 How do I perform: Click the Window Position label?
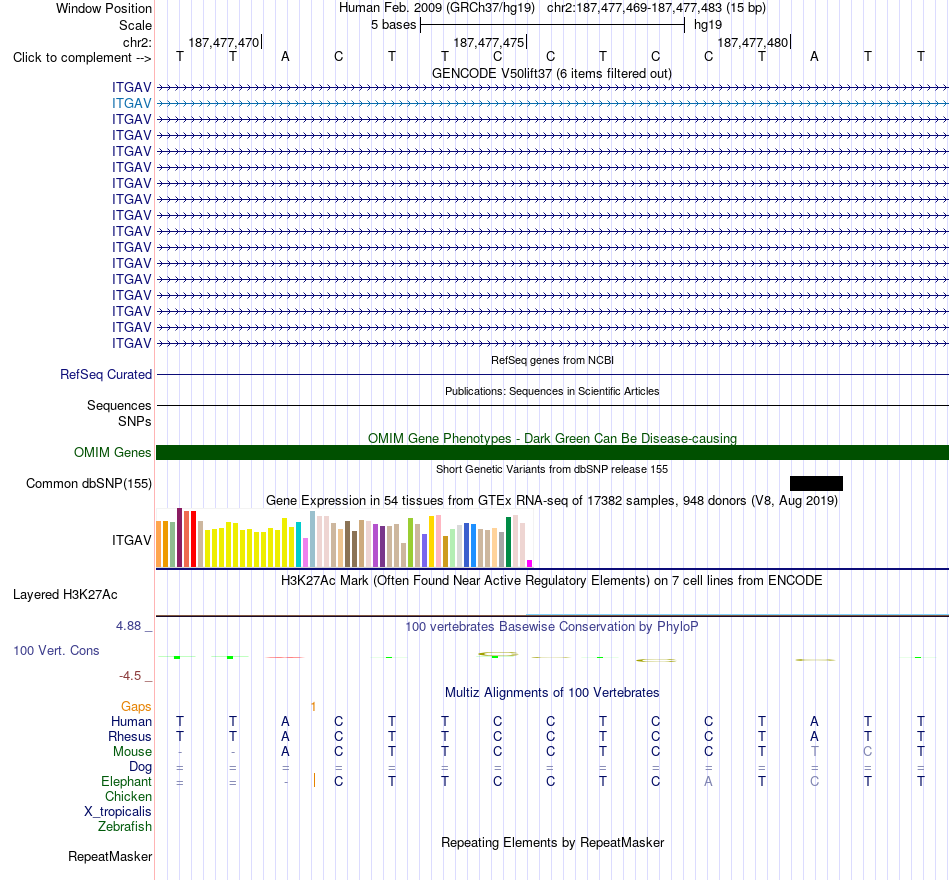[x=104, y=8]
